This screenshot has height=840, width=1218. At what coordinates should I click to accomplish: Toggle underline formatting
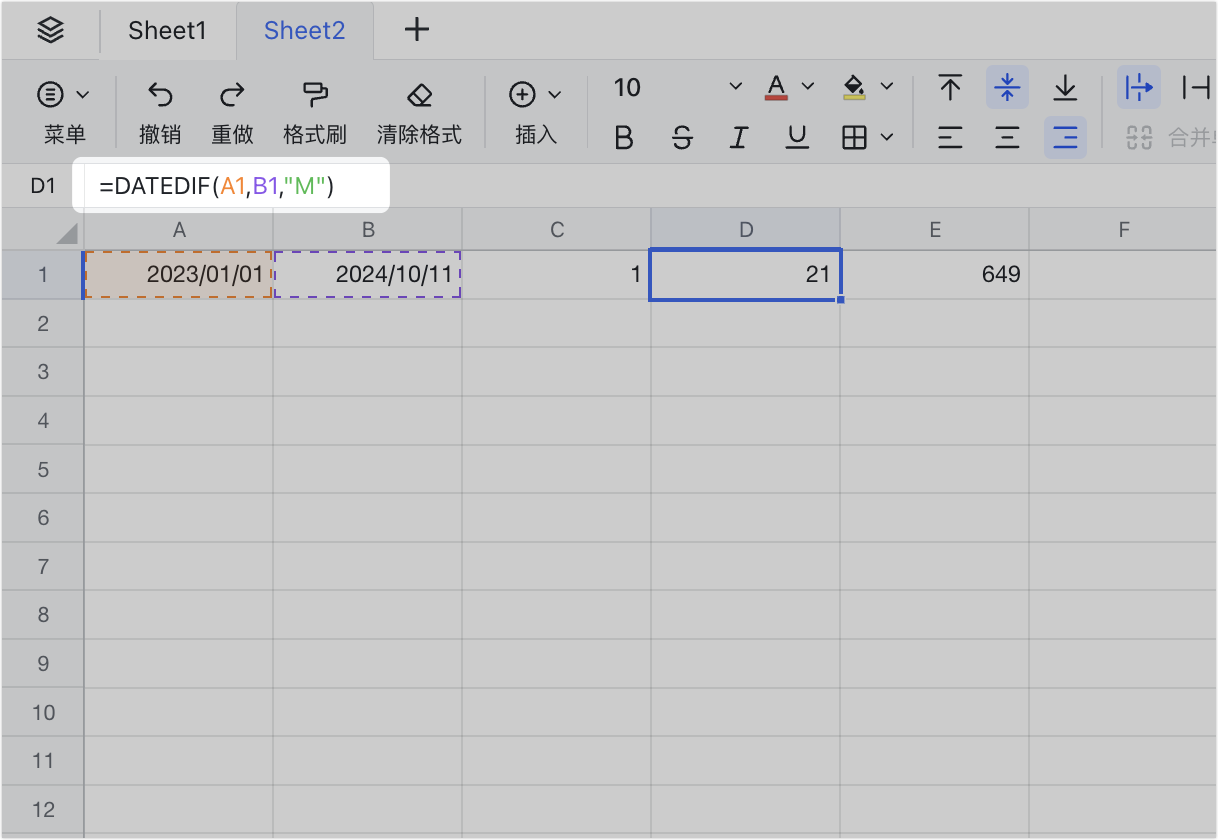pyautogui.click(x=797, y=138)
